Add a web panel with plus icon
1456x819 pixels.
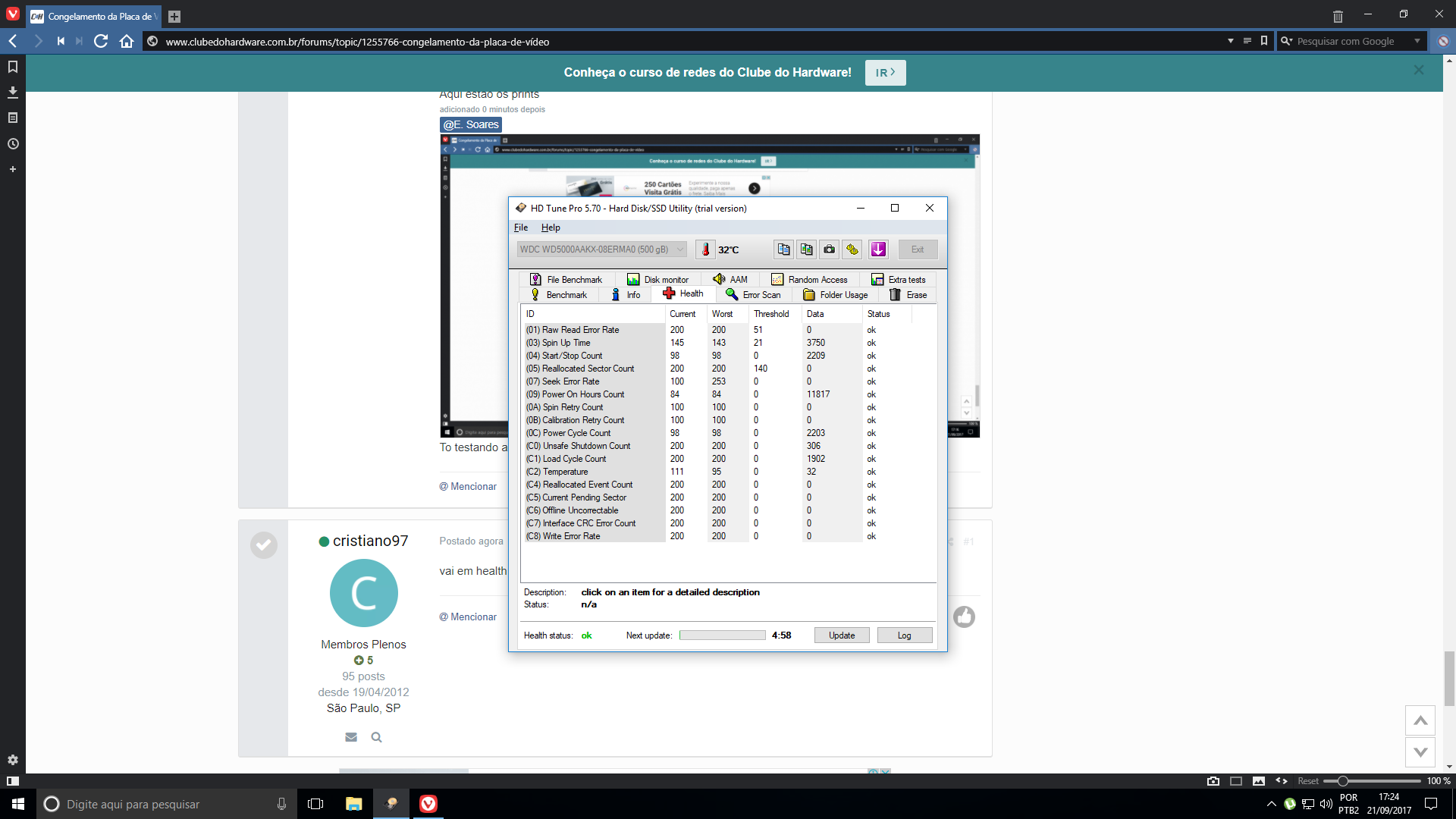[x=13, y=169]
